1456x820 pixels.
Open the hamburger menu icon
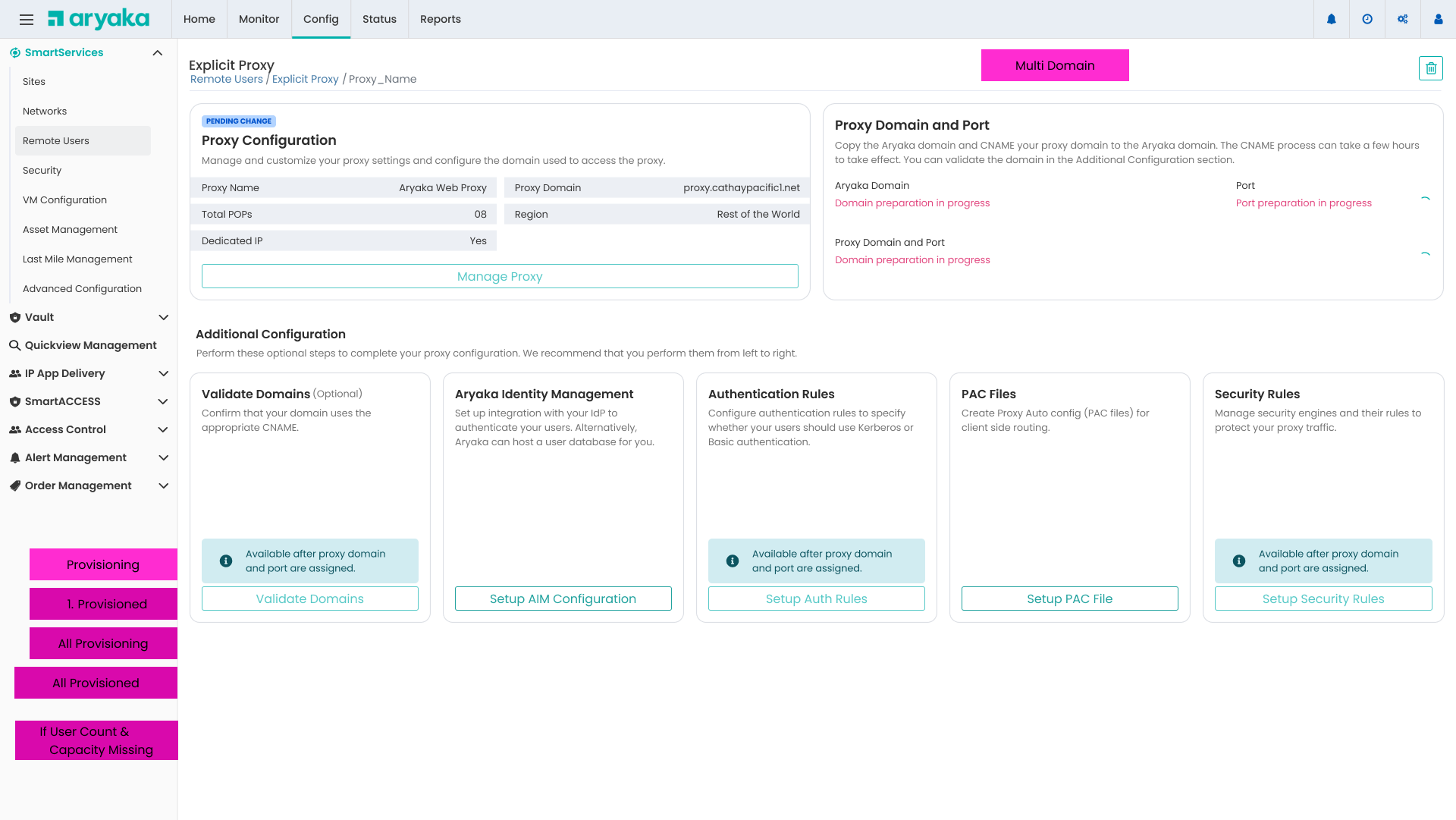[27, 20]
